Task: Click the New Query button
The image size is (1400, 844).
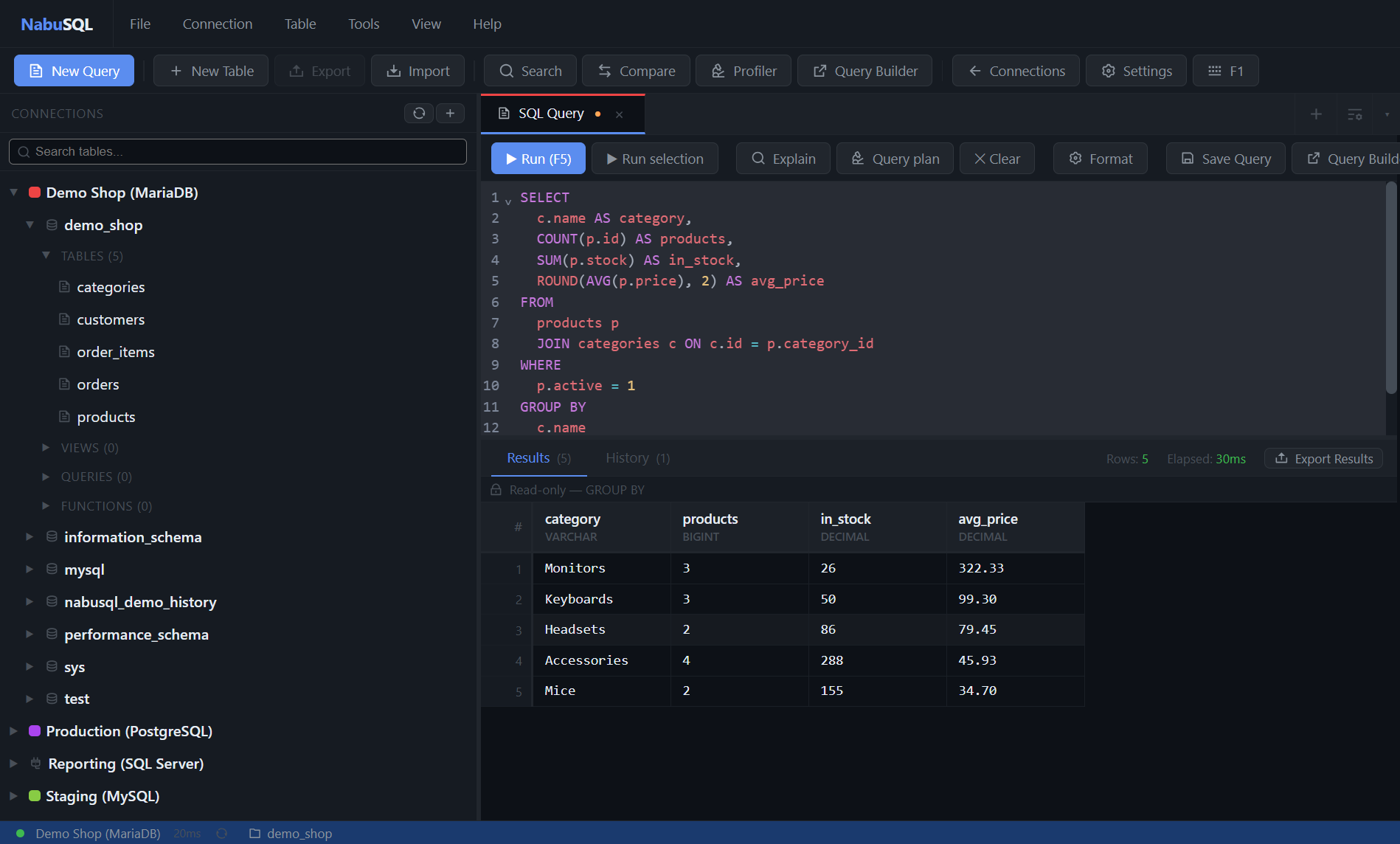Action: [x=74, y=71]
